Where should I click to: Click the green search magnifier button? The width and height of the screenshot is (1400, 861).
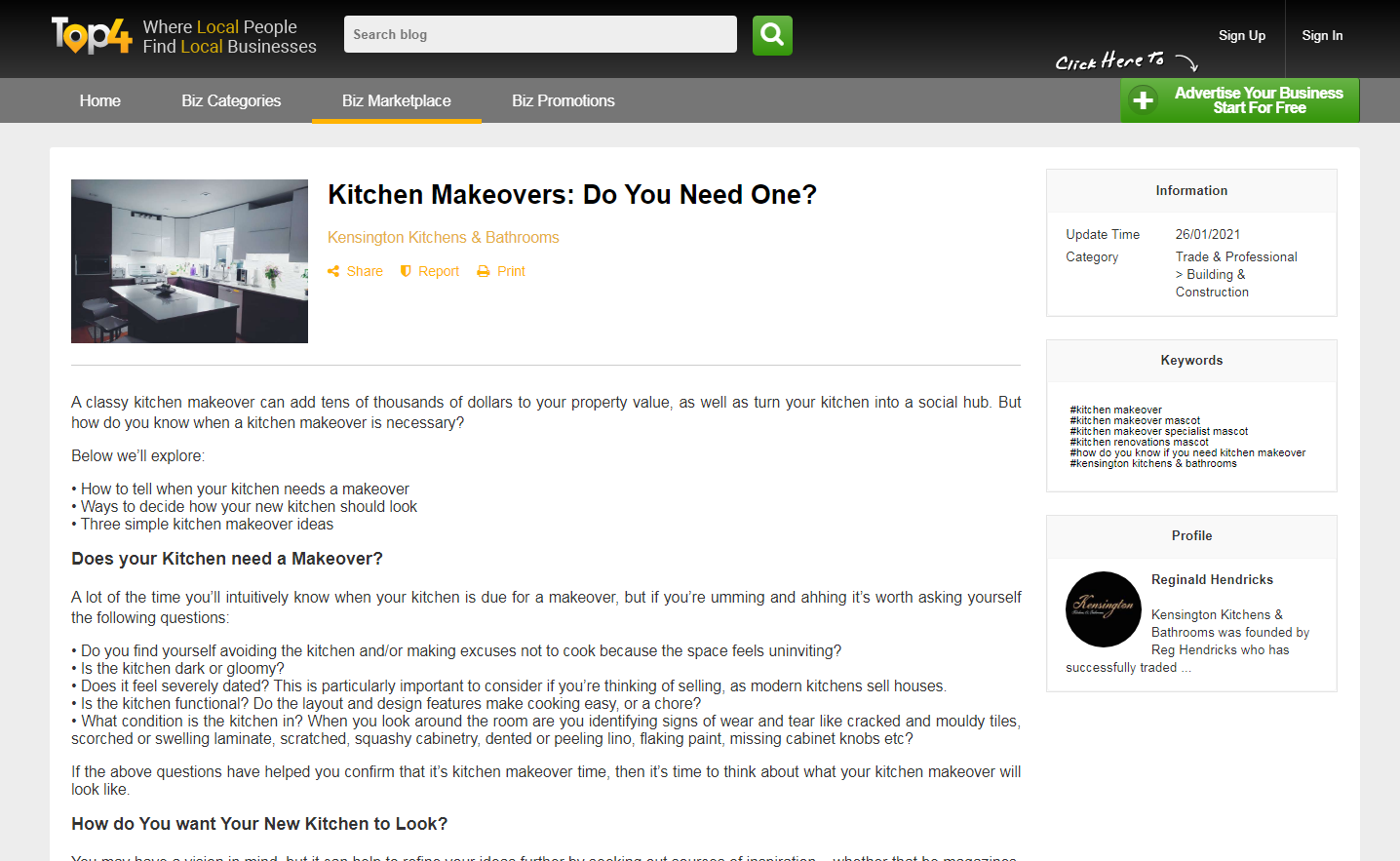pyautogui.click(x=772, y=35)
